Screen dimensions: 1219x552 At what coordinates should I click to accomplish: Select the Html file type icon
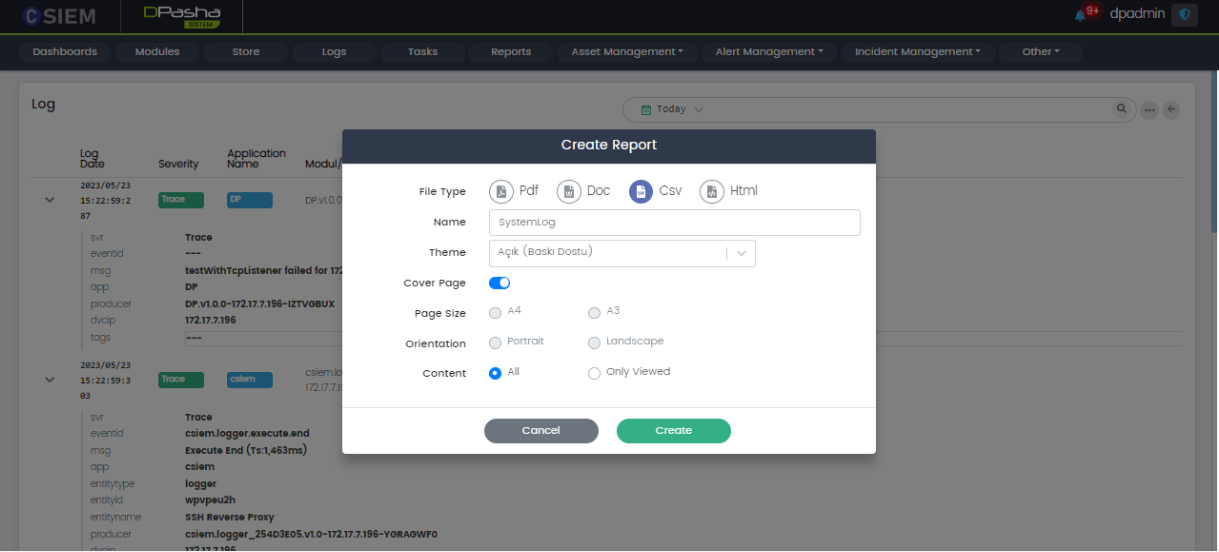(711, 191)
